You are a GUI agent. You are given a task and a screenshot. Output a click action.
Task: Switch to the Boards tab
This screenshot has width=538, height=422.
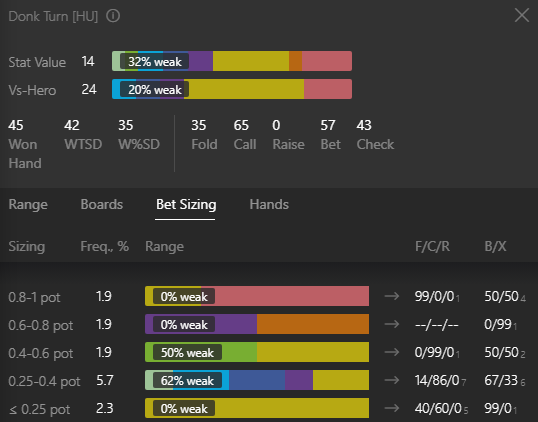(x=102, y=204)
